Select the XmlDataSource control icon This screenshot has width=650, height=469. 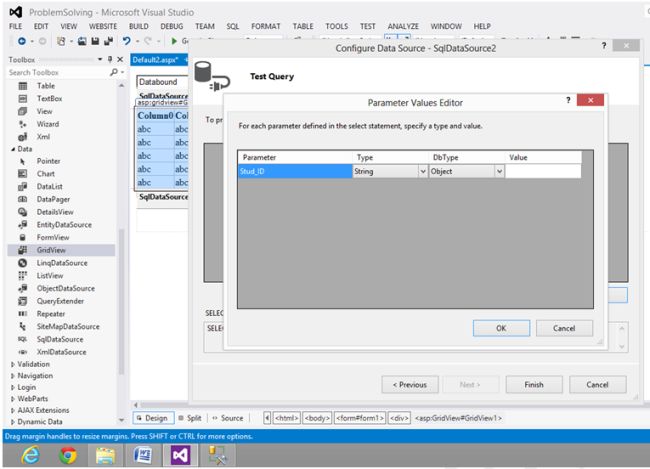tap(23, 352)
